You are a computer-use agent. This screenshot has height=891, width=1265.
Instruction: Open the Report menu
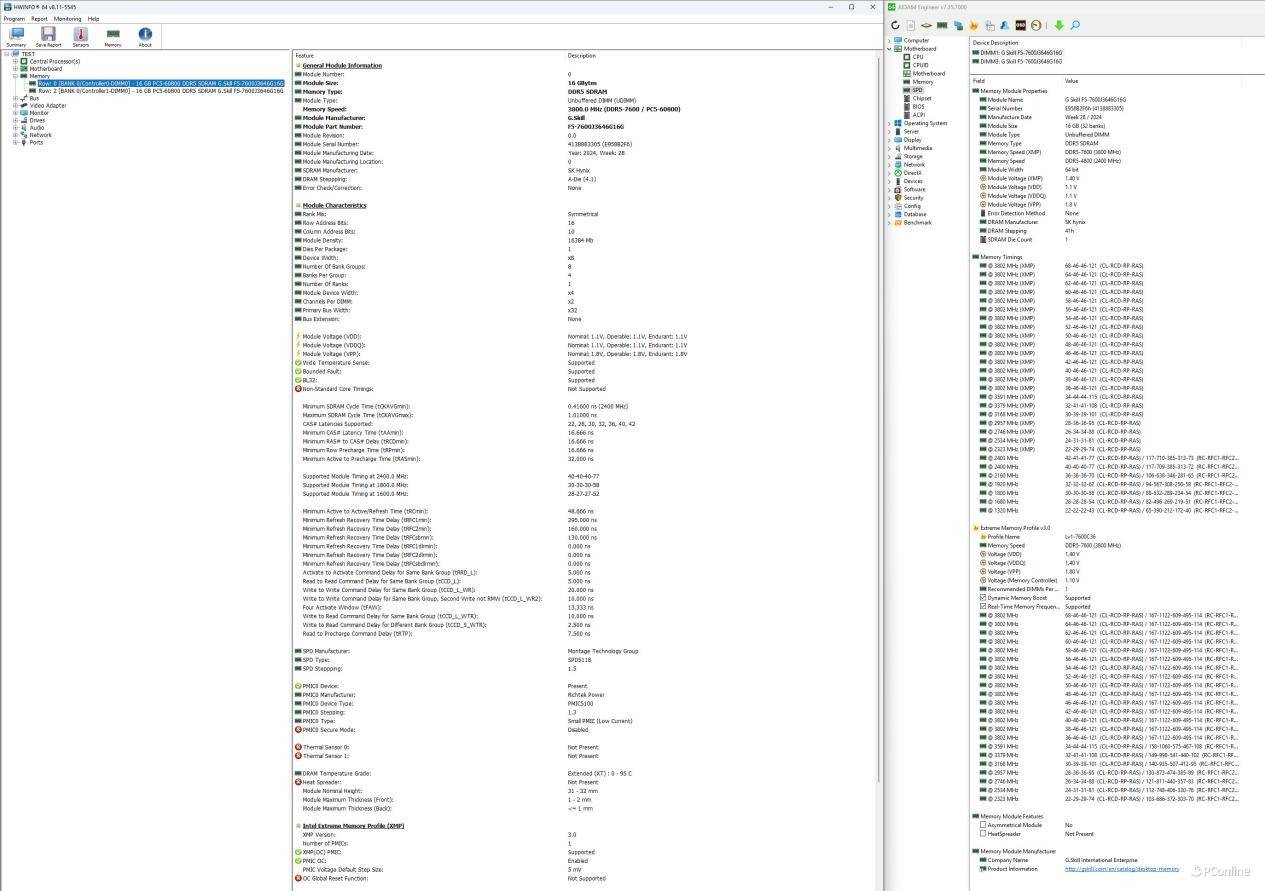pyautogui.click(x=39, y=19)
